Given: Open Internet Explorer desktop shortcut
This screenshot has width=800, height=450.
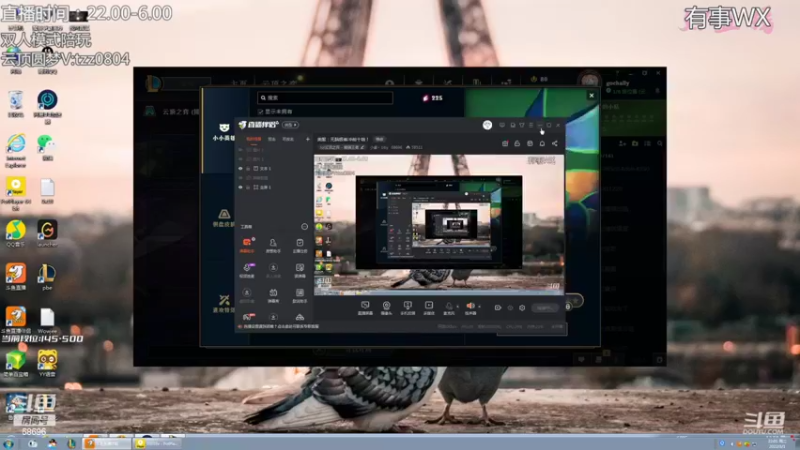Looking at the screenshot, I should [x=16, y=151].
